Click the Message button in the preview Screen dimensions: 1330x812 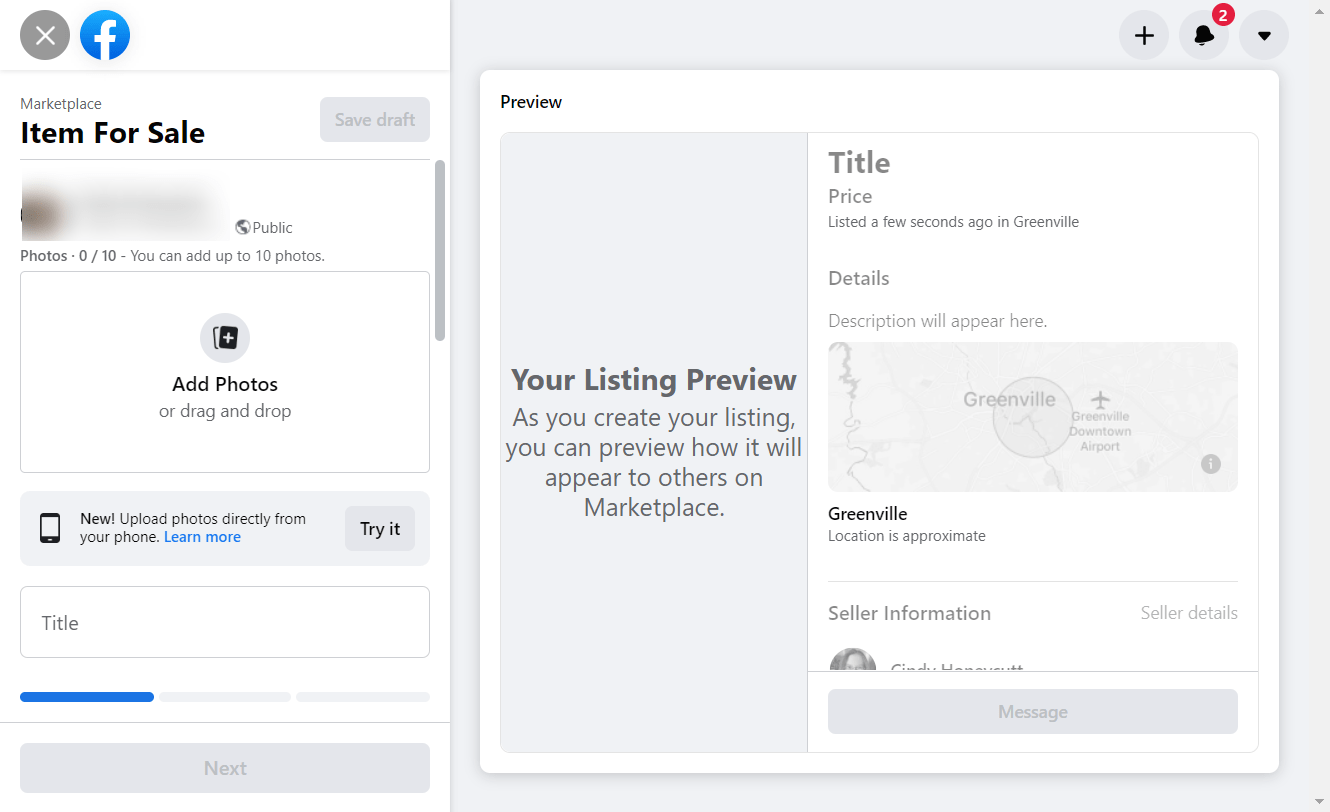[1032, 711]
